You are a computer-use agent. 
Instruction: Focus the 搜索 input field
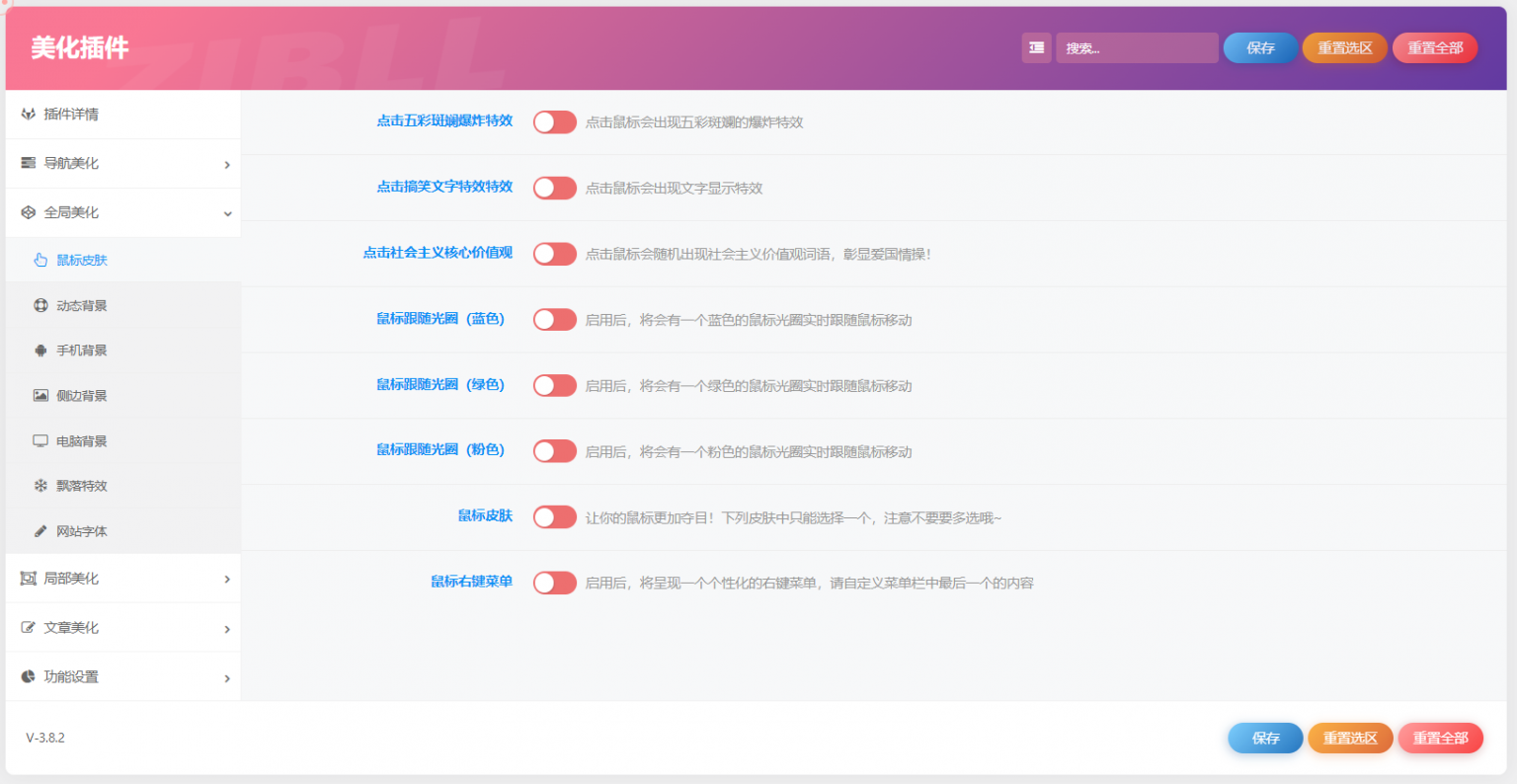1137,47
